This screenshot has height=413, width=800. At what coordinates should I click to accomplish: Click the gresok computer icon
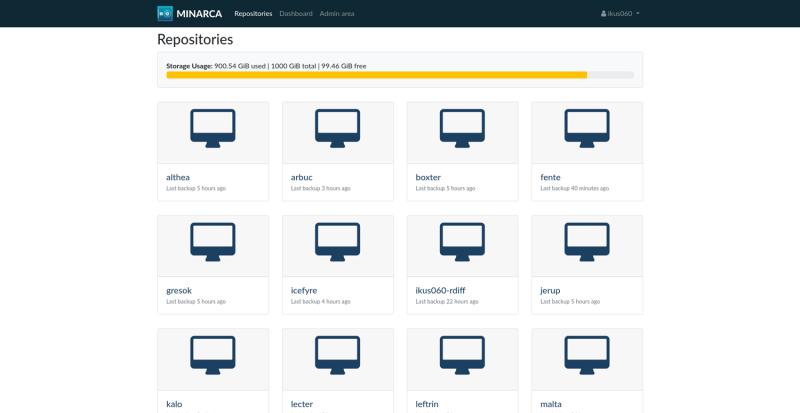213,242
